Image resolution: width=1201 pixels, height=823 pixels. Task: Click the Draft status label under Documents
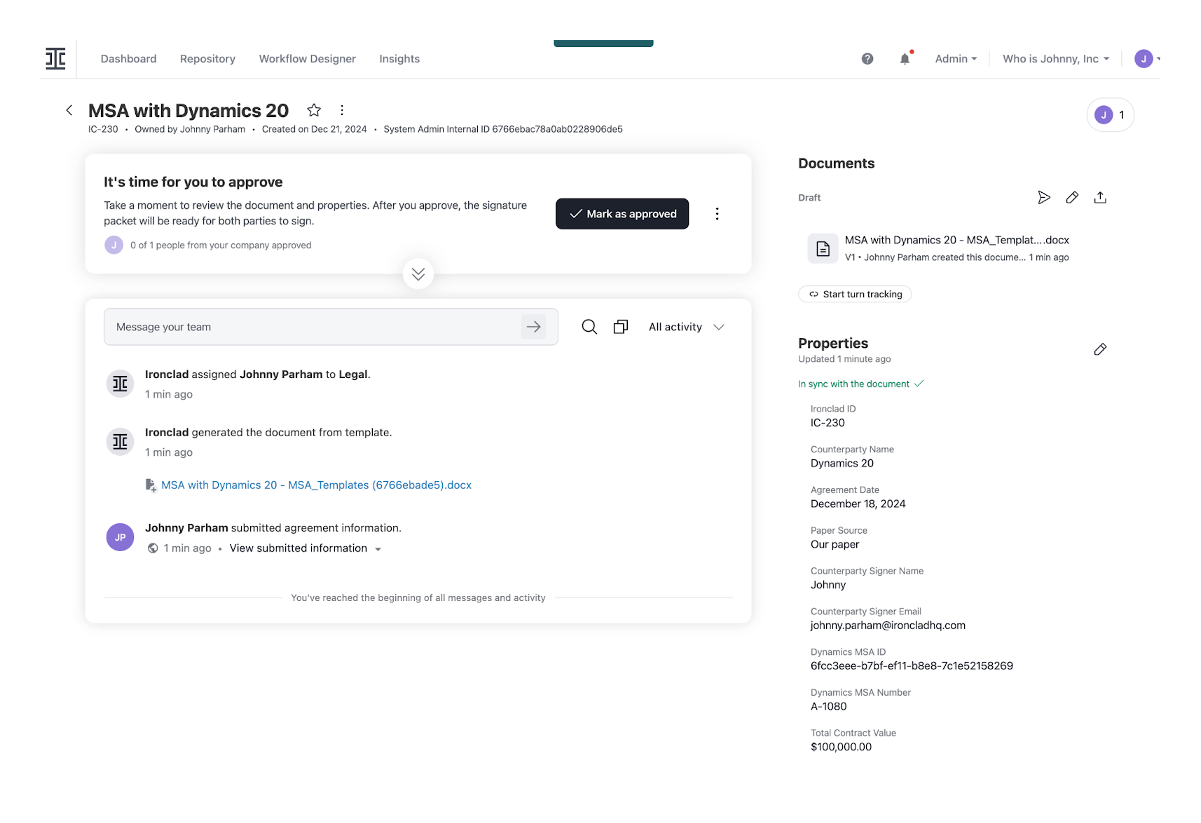tap(810, 198)
